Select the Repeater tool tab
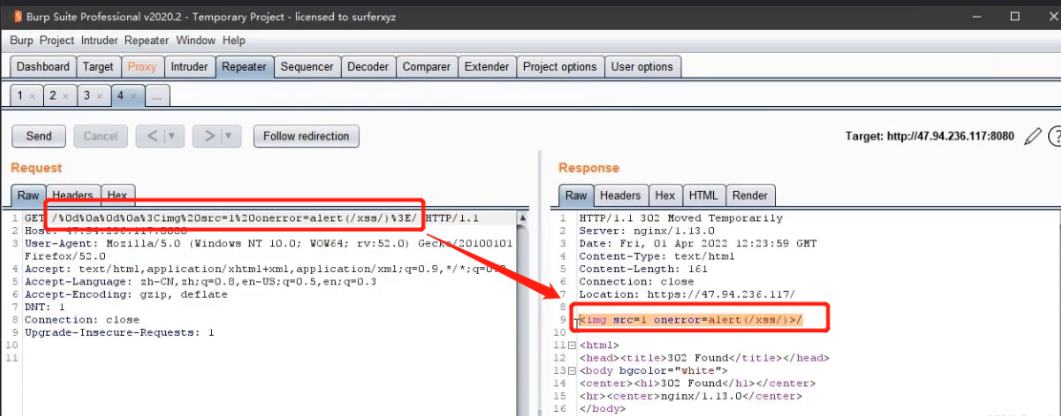The image size is (1061, 416). (x=245, y=67)
